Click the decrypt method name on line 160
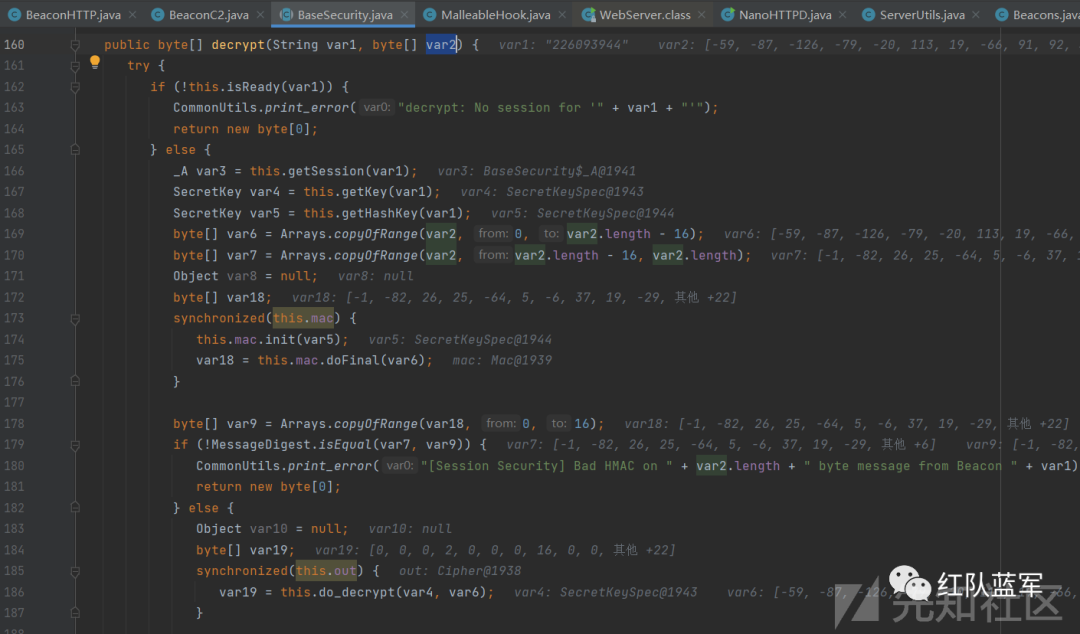This screenshot has height=634, width=1080. tap(238, 45)
